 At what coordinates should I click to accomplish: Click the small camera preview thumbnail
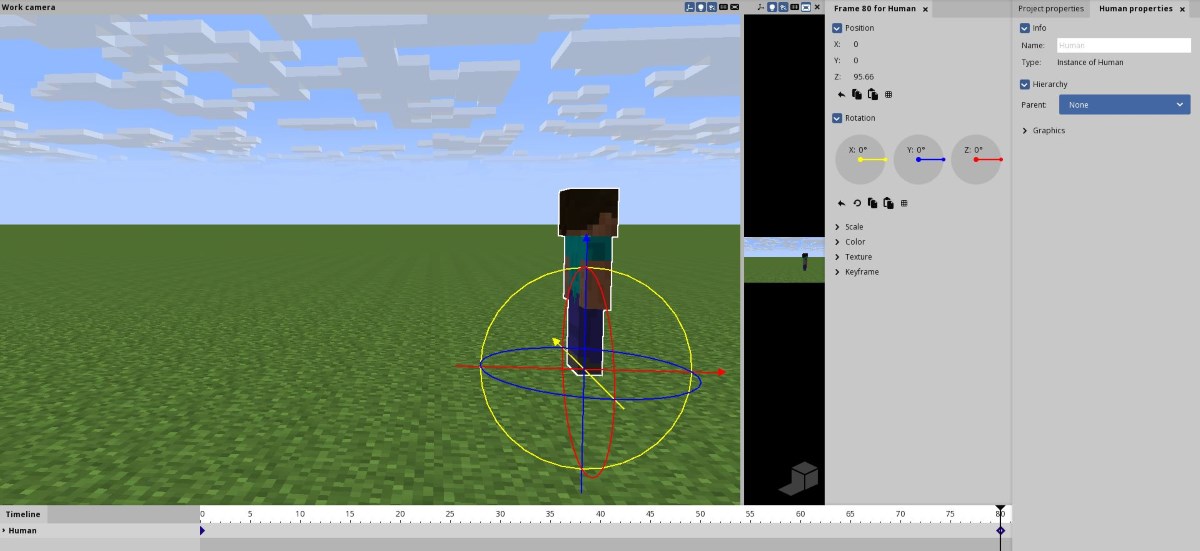tap(784, 260)
